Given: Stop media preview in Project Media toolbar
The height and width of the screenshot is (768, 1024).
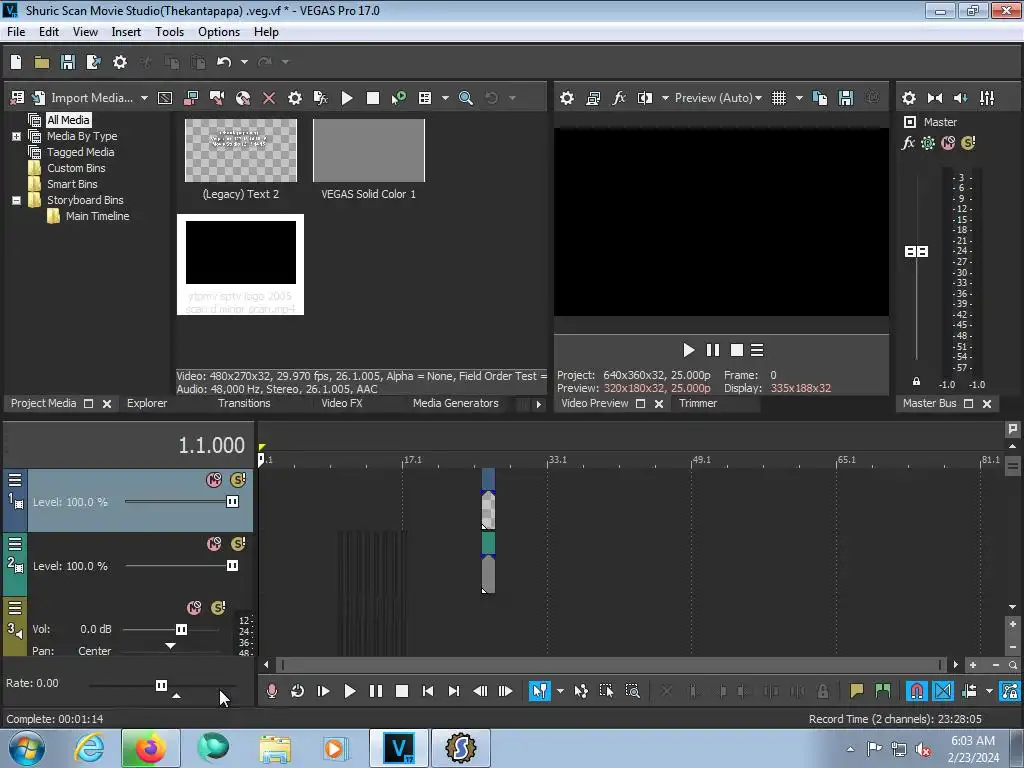Looking at the screenshot, I should point(373,98).
